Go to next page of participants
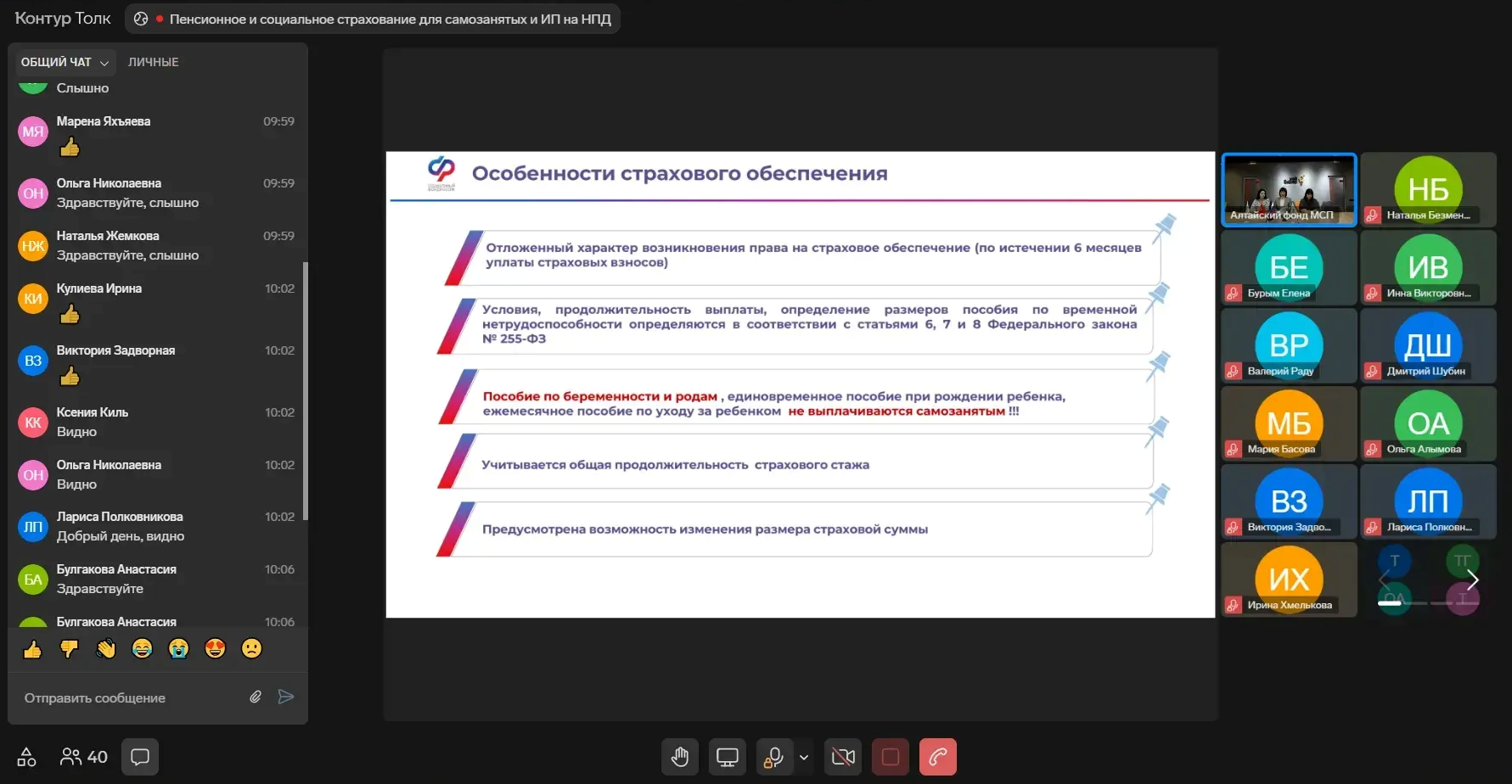1512x784 pixels. click(x=1473, y=580)
